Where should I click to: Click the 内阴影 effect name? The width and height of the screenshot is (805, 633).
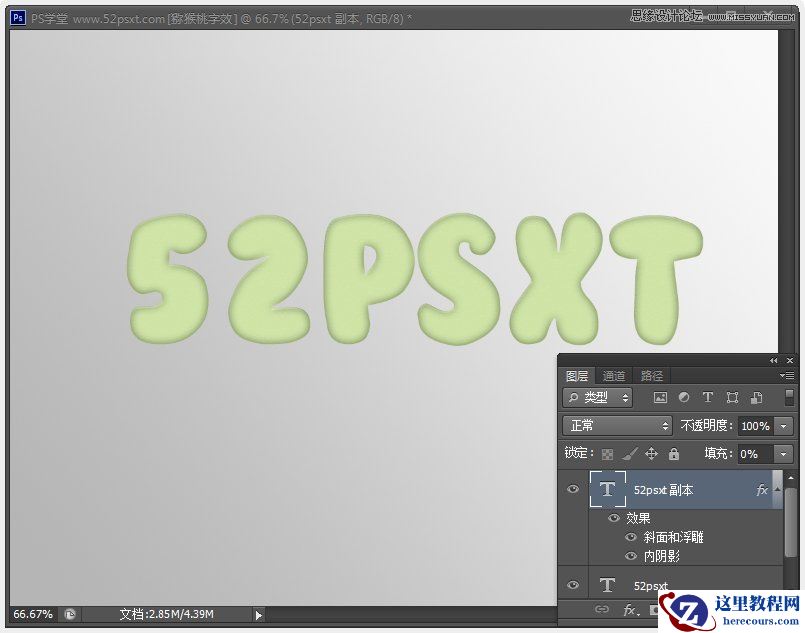[662, 556]
